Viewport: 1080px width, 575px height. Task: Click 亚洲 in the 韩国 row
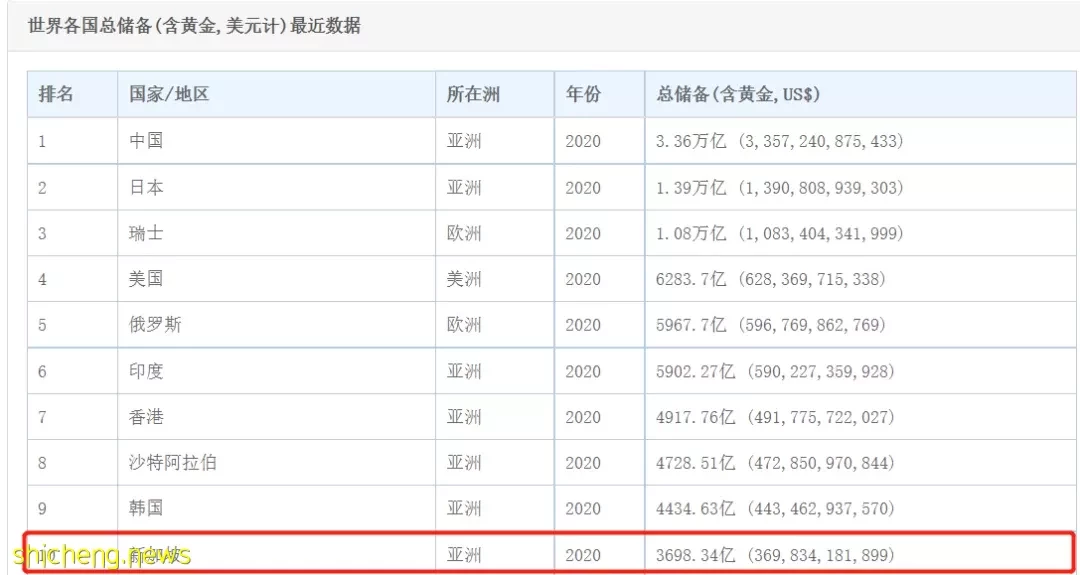pos(464,509)
